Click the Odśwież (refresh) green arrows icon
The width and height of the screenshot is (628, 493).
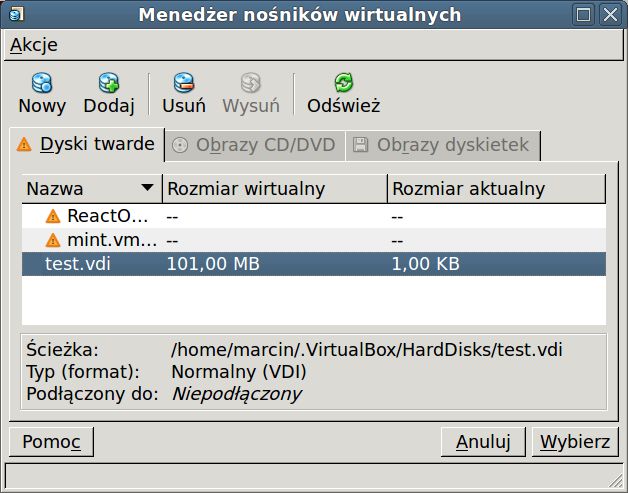point(344,83)
